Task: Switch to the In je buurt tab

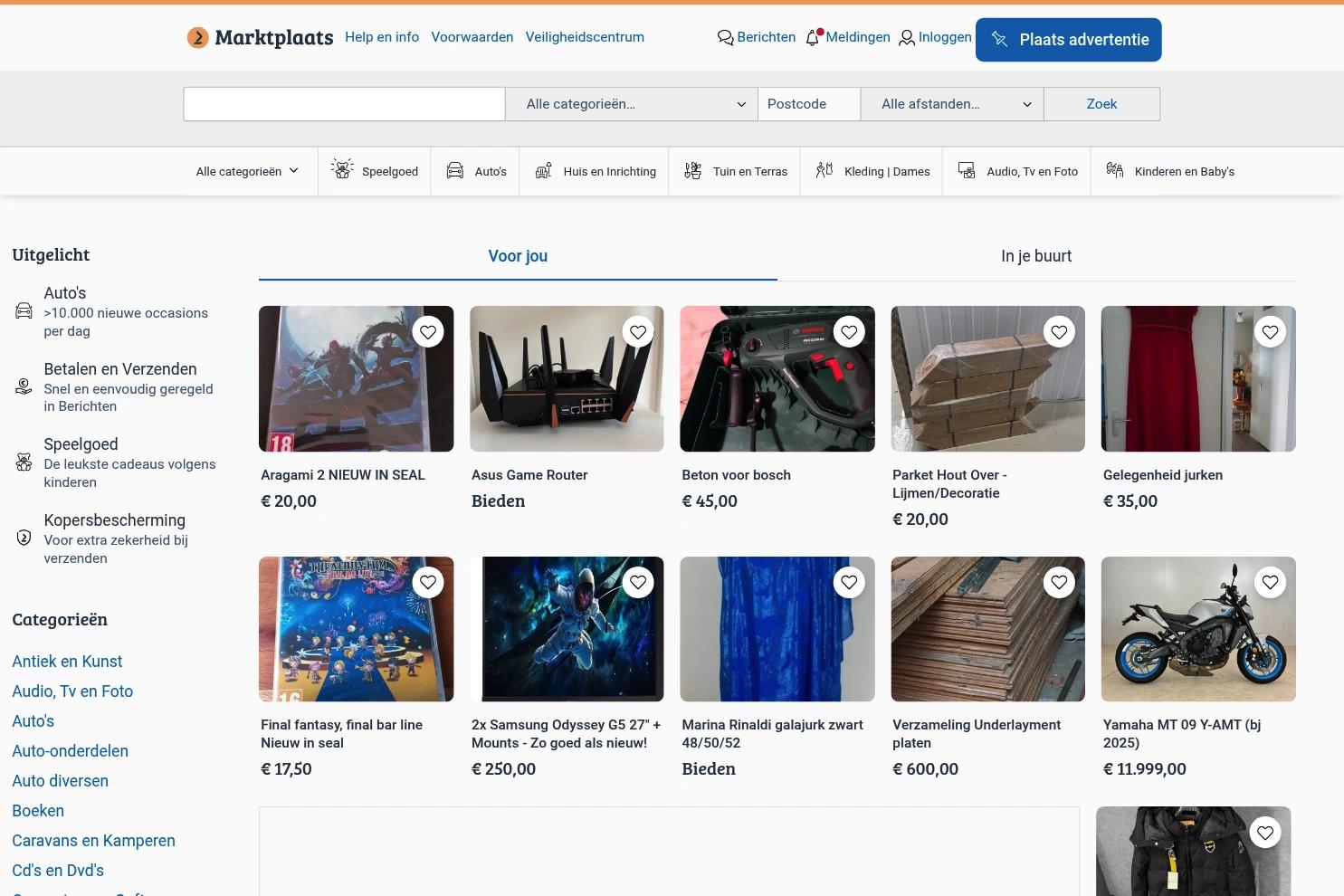Action: pyautogui.click(x=1036, y=256)
